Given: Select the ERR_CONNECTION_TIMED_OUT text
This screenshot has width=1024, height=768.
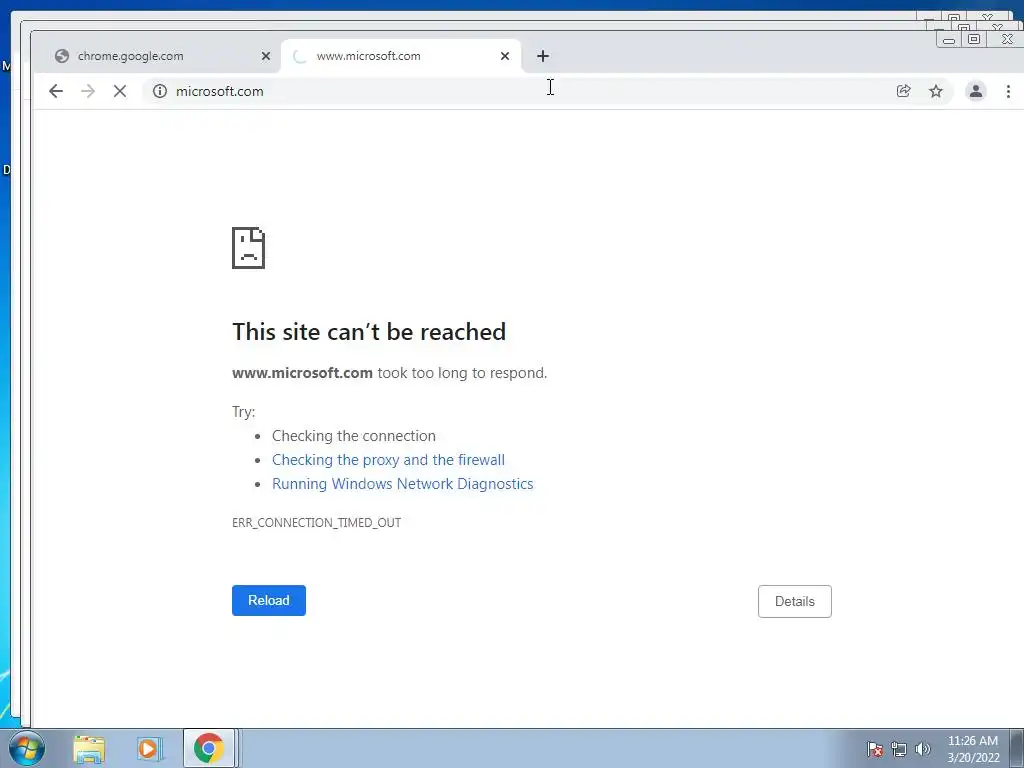Looking at the screenshot, I should [x=316, y=522].
